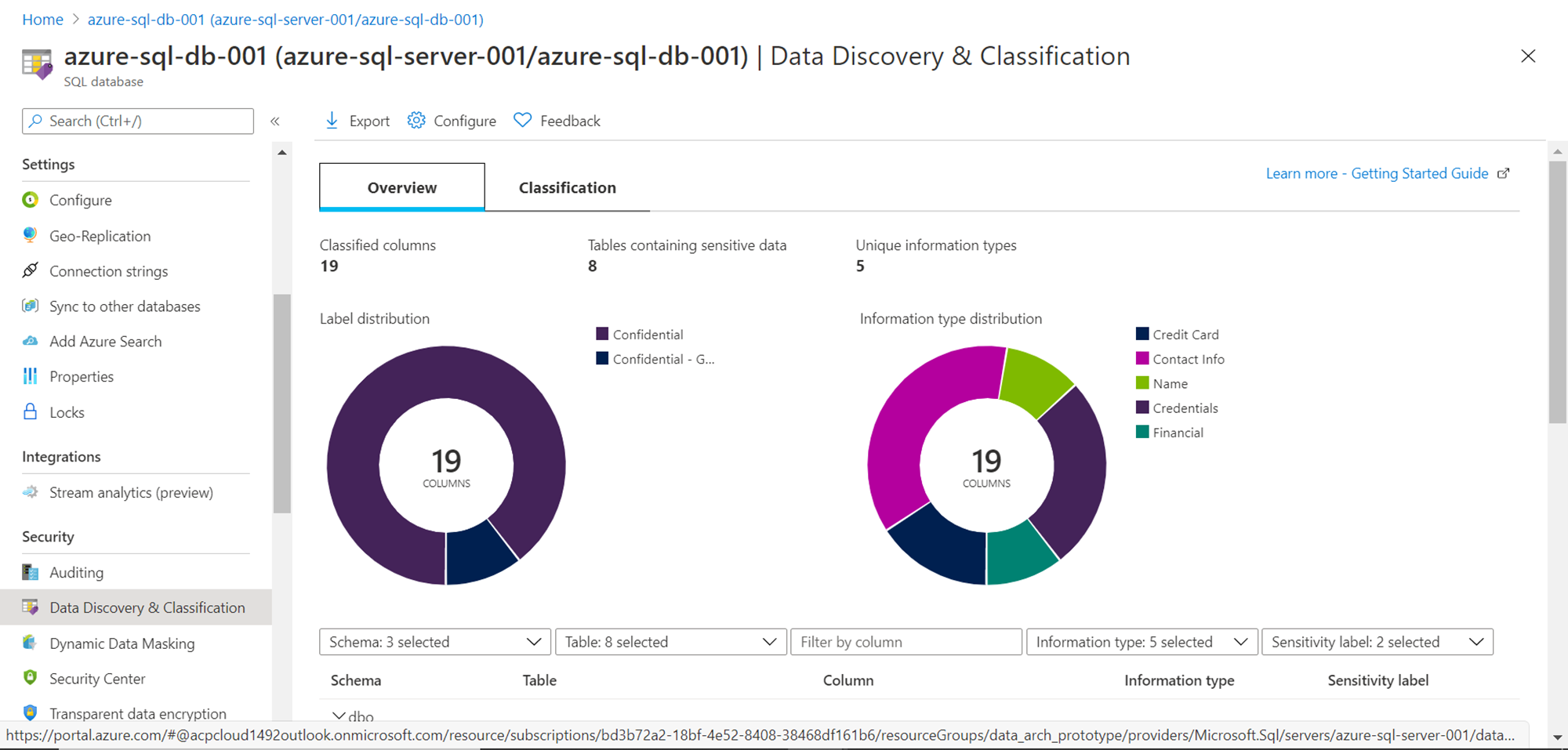Click the Sensitivity label column header
The height and width of the screenshot is (750, 1568).
(1378, 680)
